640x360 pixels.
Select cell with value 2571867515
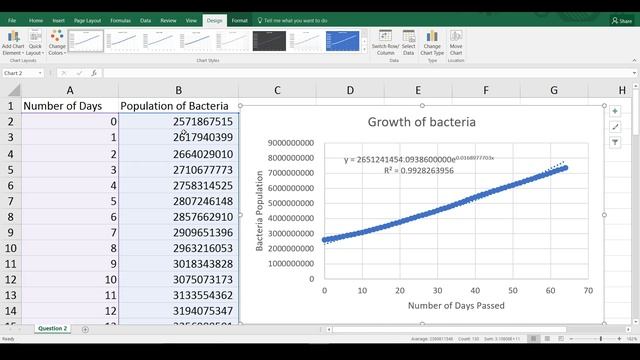click(x=178, y=122)
